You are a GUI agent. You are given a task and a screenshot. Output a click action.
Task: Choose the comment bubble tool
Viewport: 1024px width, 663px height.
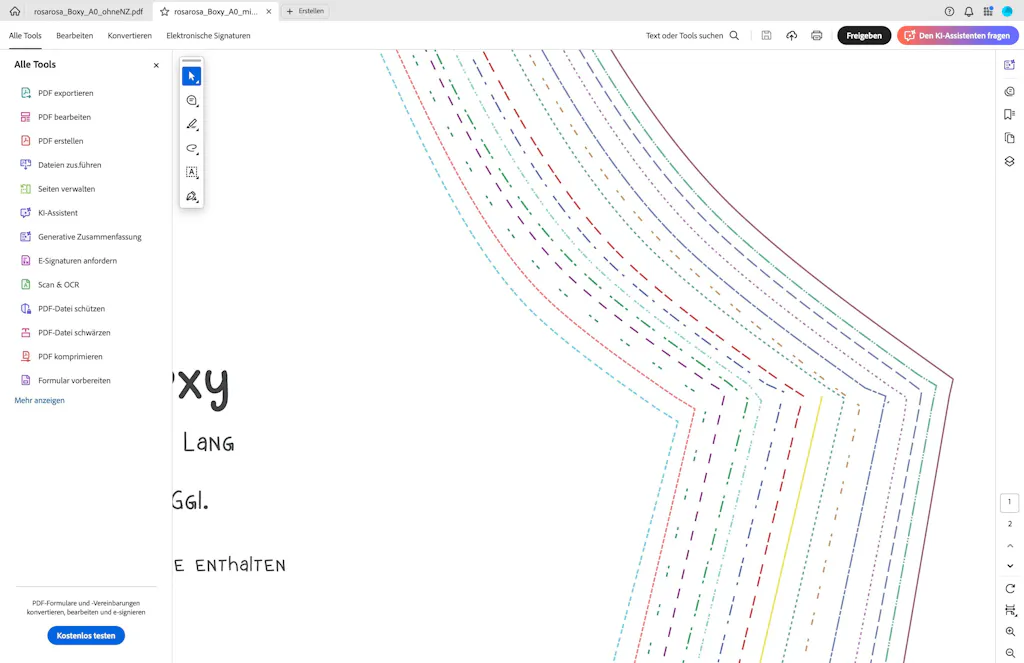[191, 101]
